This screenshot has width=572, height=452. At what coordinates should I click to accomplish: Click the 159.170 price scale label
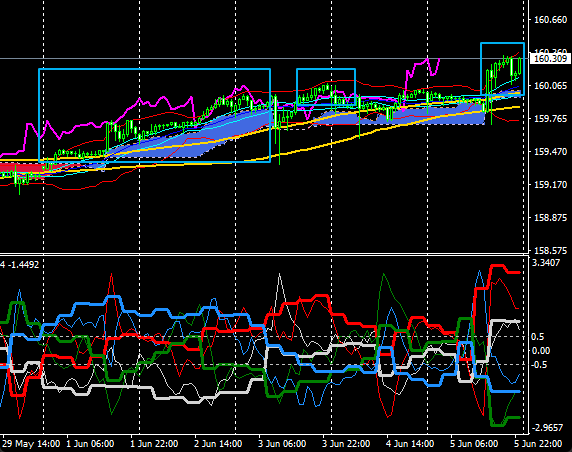click(x=550, y=185)
